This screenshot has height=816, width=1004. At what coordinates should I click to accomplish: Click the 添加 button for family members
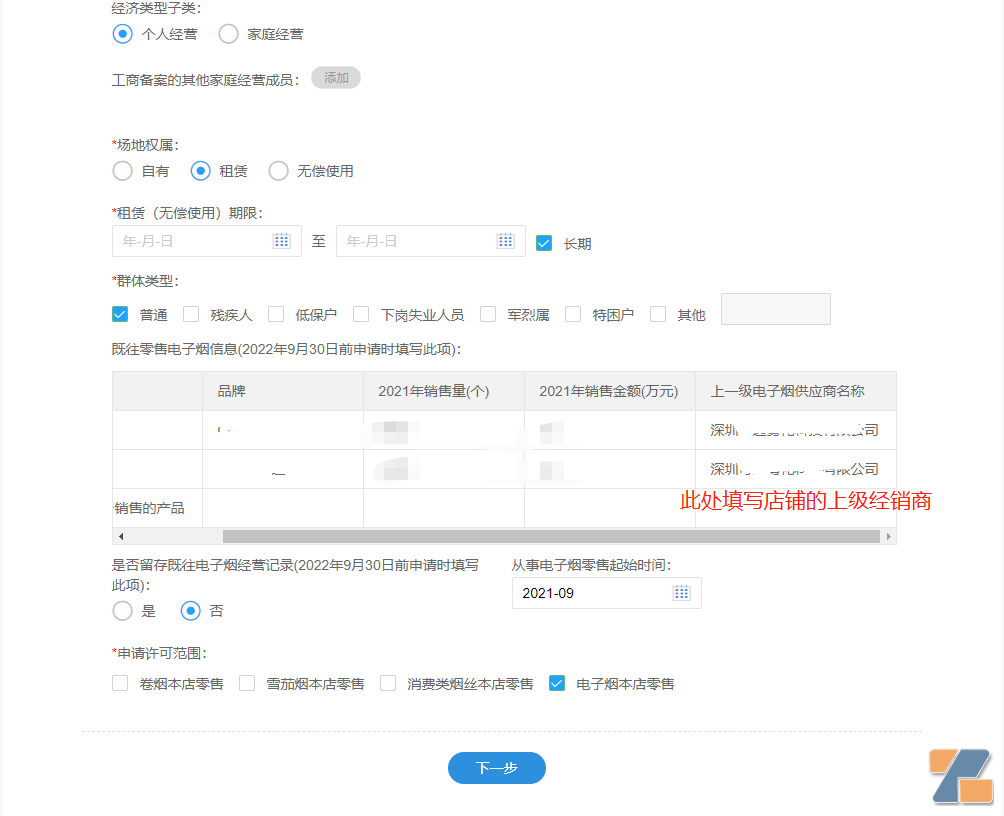335,77
